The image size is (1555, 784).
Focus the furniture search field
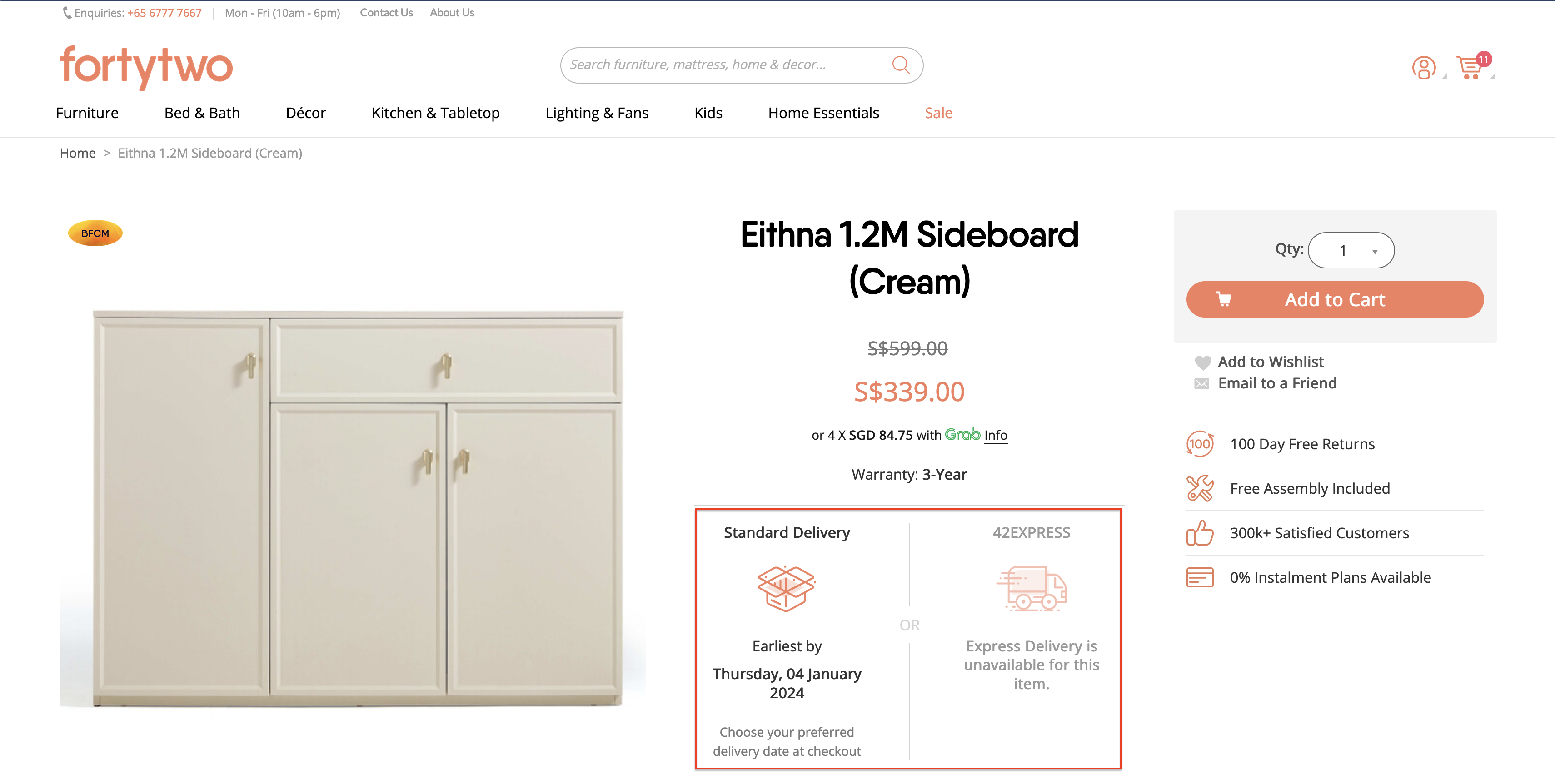point(724,65)
